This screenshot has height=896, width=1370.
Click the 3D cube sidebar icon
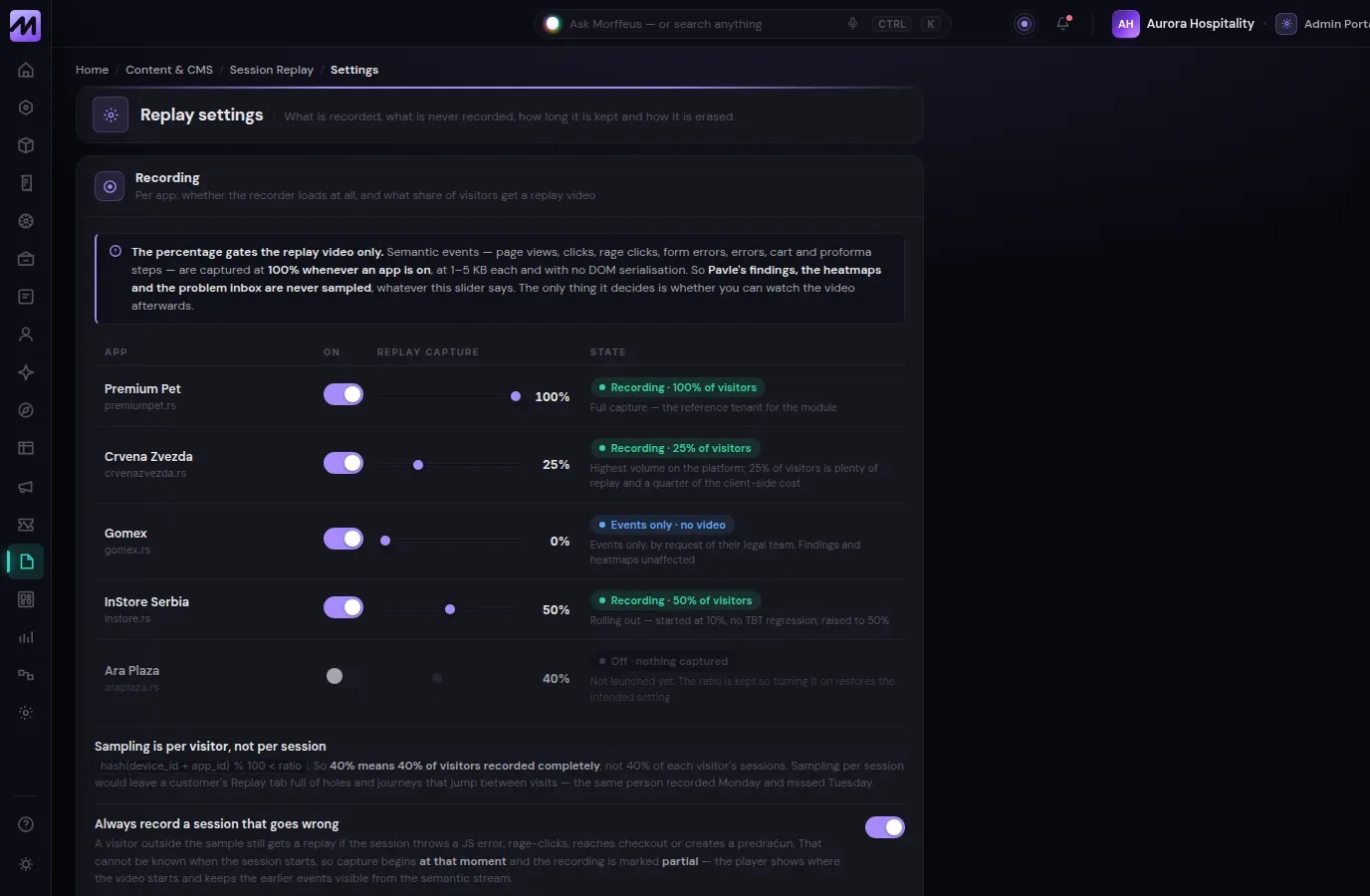point(26,145)
